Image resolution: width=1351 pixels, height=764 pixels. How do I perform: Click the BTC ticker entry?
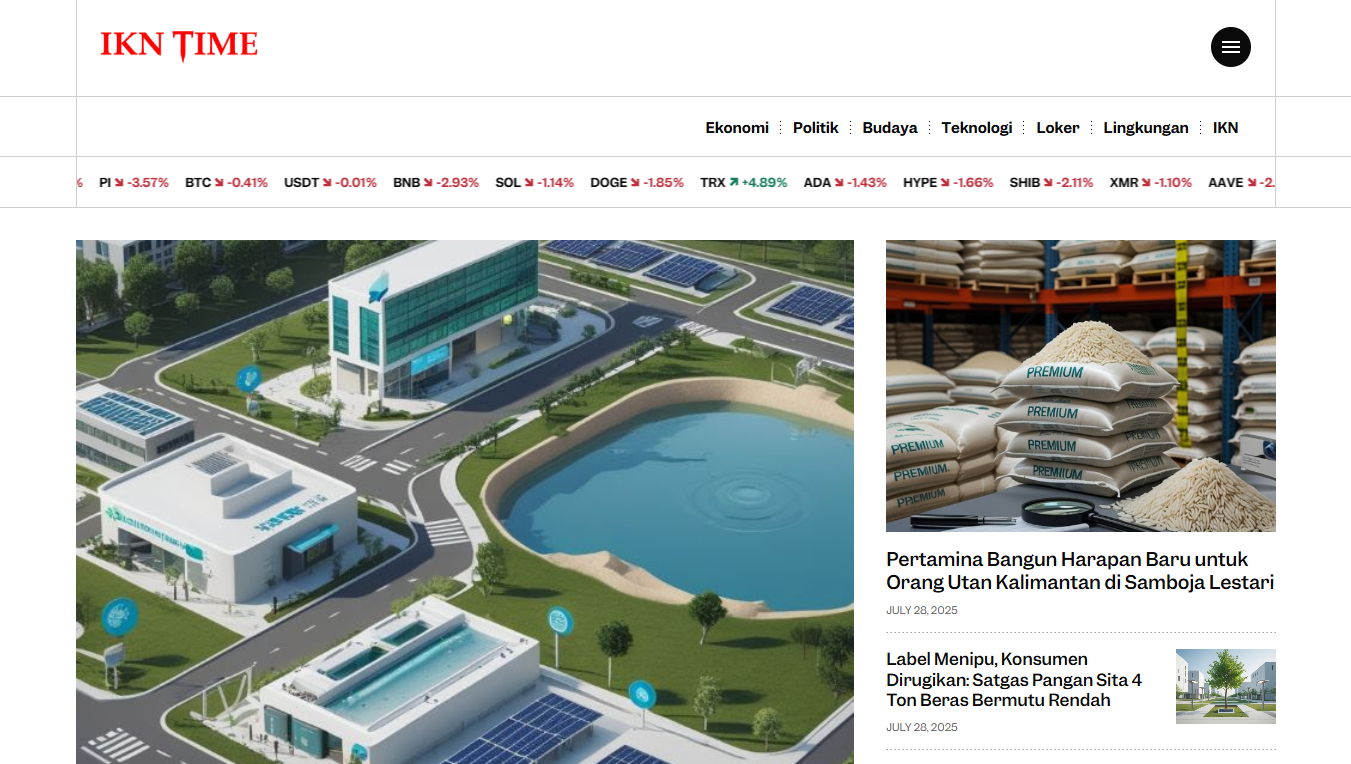(x=226, y=183)
